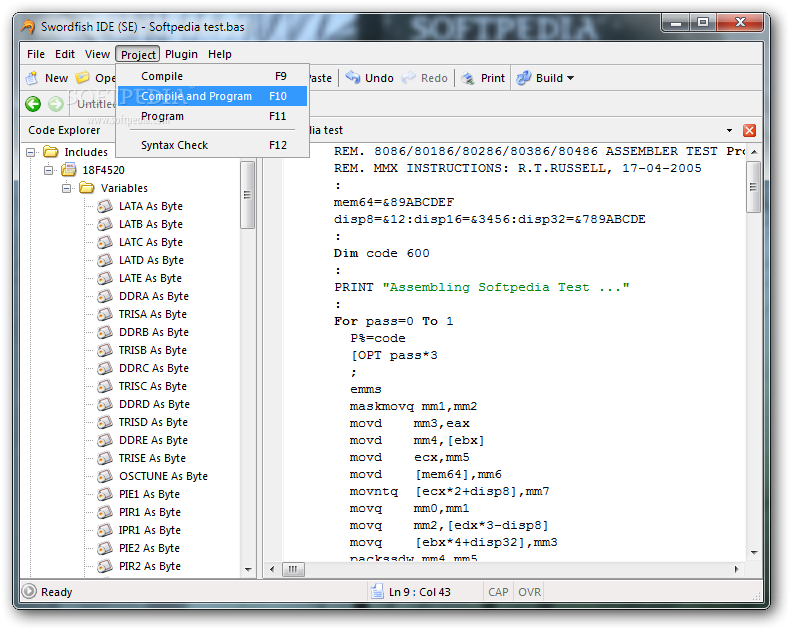Toggle the CAP indicator in status bar
Screen dimensions: 791x630
[x=498, y=592]
